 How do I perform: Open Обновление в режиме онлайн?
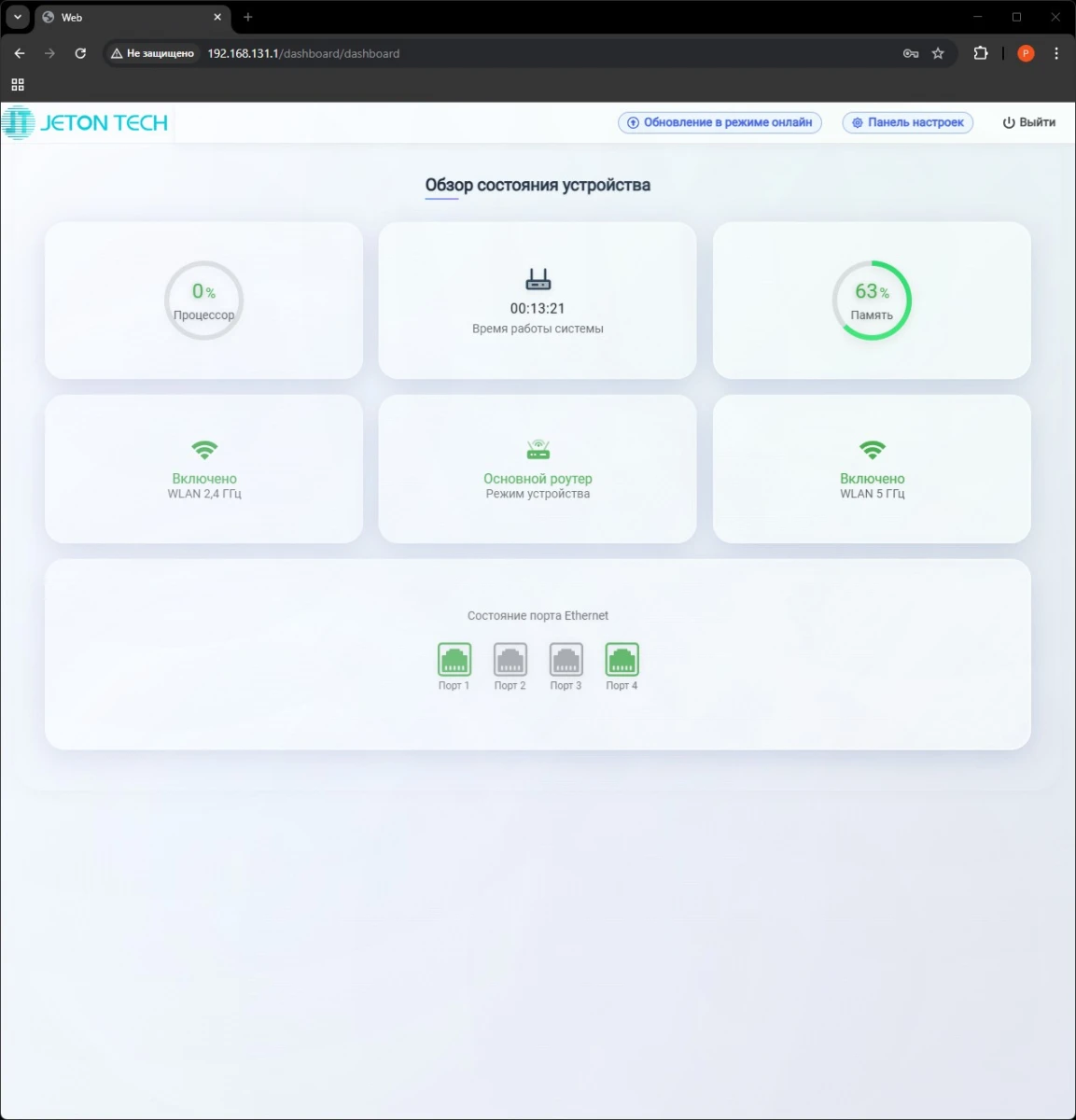click(720, 123)
